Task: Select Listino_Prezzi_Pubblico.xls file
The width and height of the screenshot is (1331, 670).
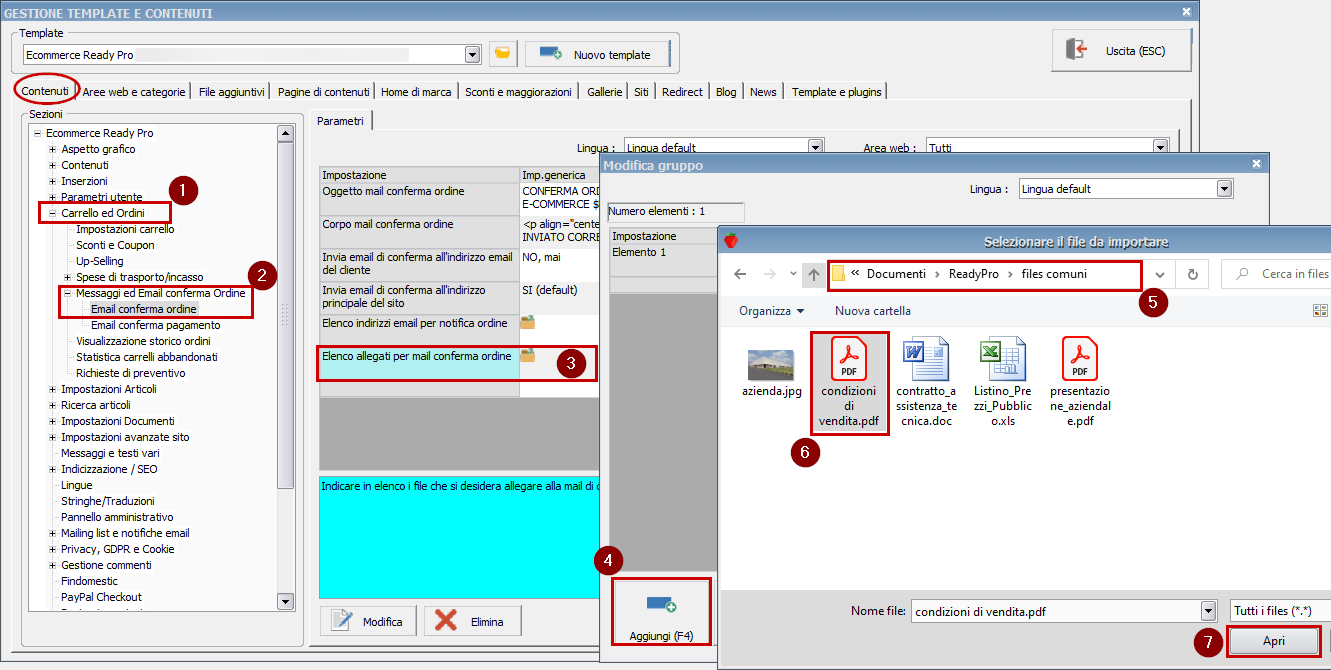Action: tap(1003, 382)
